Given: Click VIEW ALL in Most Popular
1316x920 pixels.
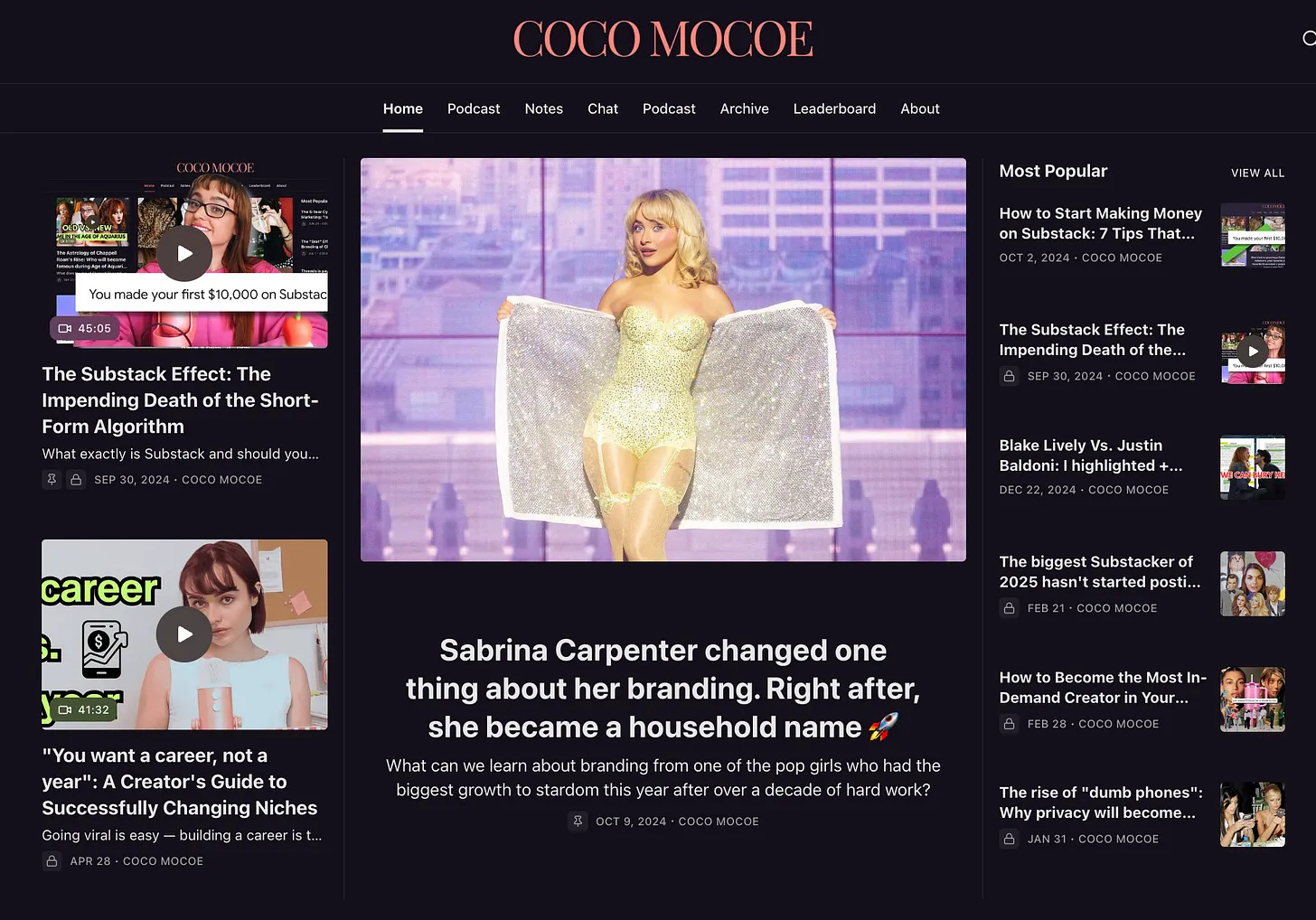Looking at the screenshot, I should pyautogui.click(x=1257, y=173).
